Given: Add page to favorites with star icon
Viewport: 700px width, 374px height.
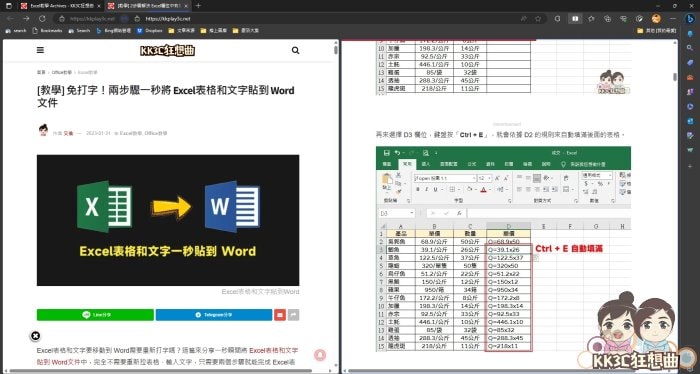Looking at the screenshot, I should (x=538, y=19).
